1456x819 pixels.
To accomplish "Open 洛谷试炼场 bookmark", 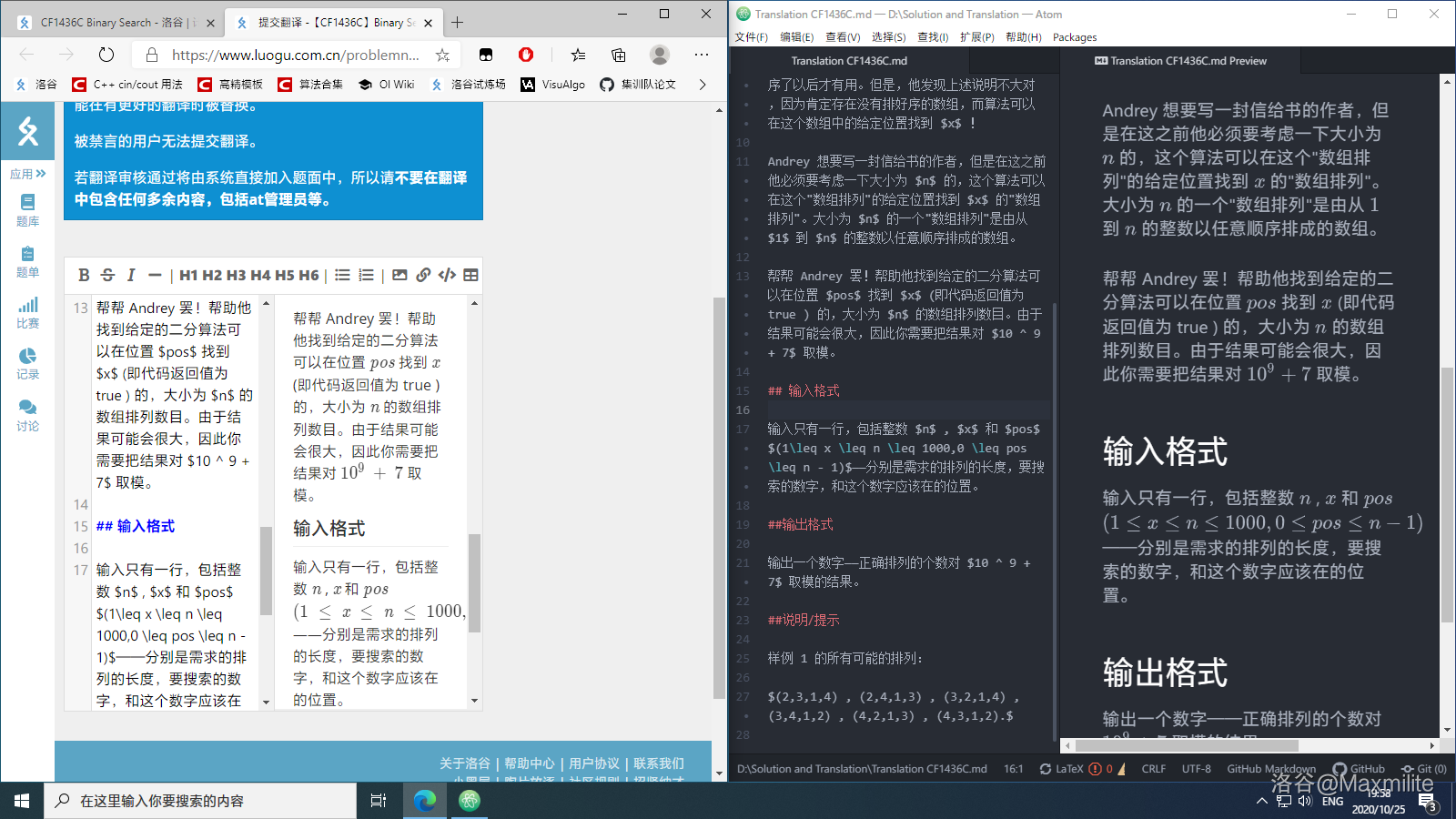I will coord(468,85).
